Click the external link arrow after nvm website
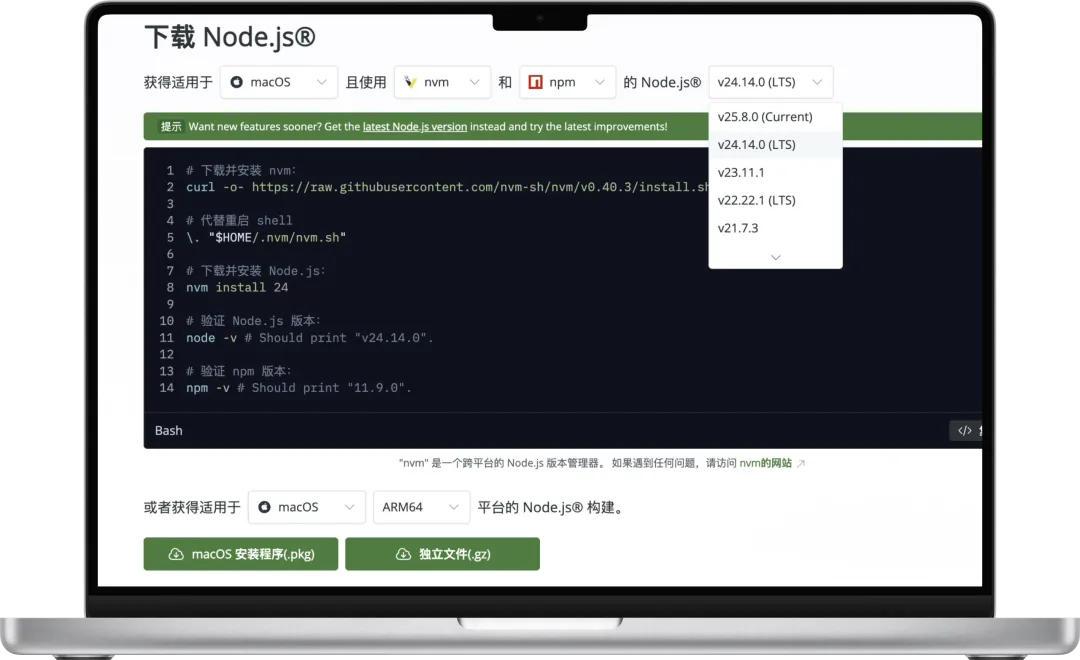 pos(800,464)
